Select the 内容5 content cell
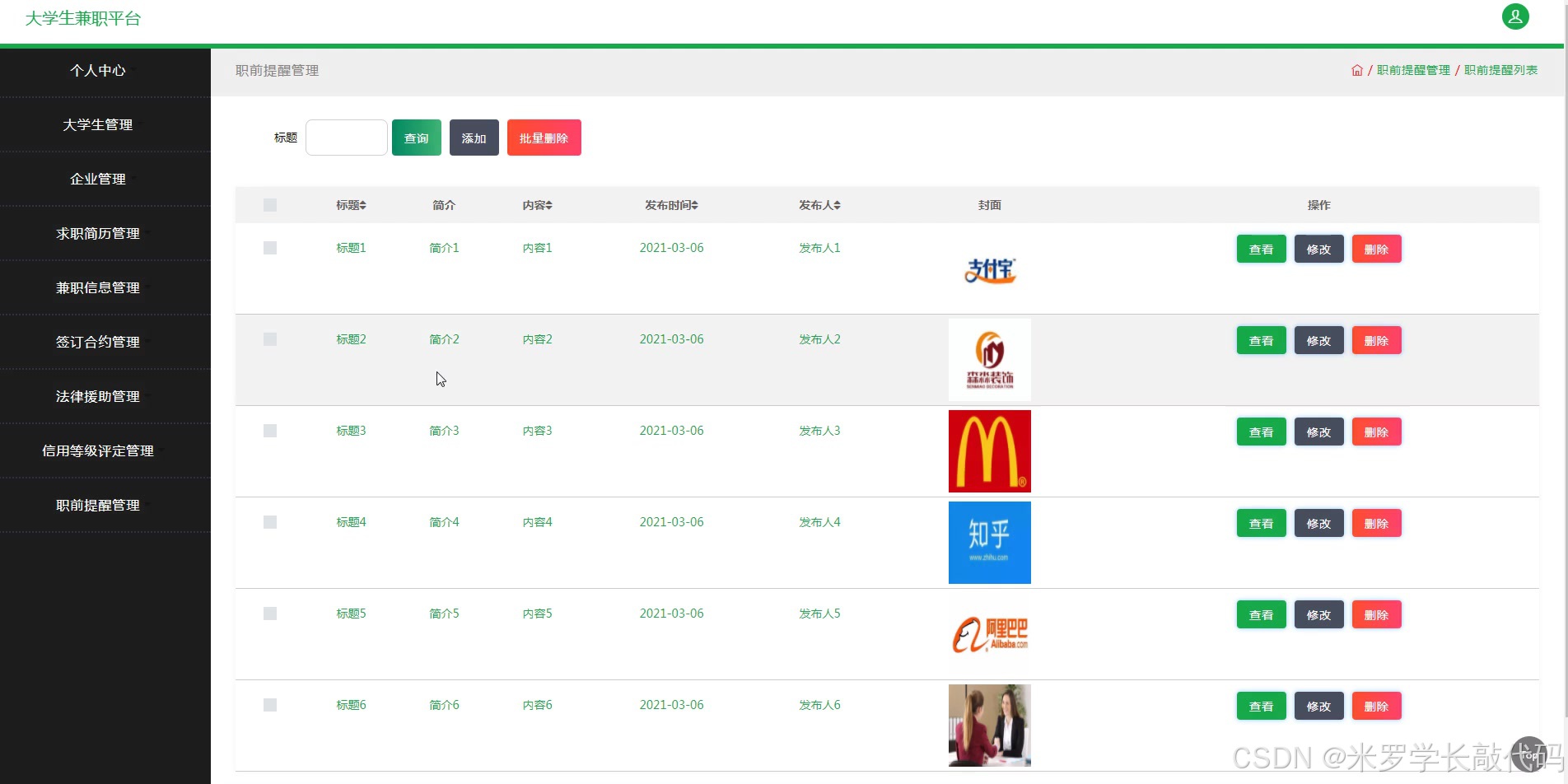Viewport: 1568px width, 784px height. click(537, 614)
